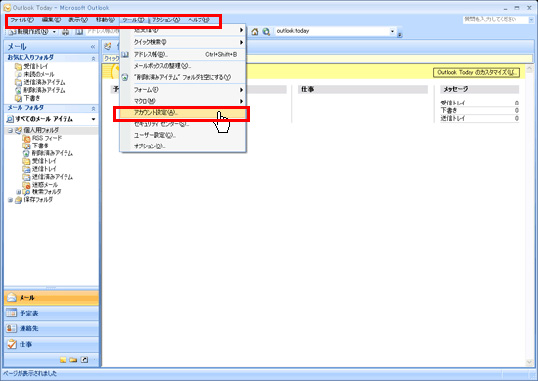This screenshot has width=538, height=381.
Task: Open configure buttons arrow at pane bottom
Action: 94,360
